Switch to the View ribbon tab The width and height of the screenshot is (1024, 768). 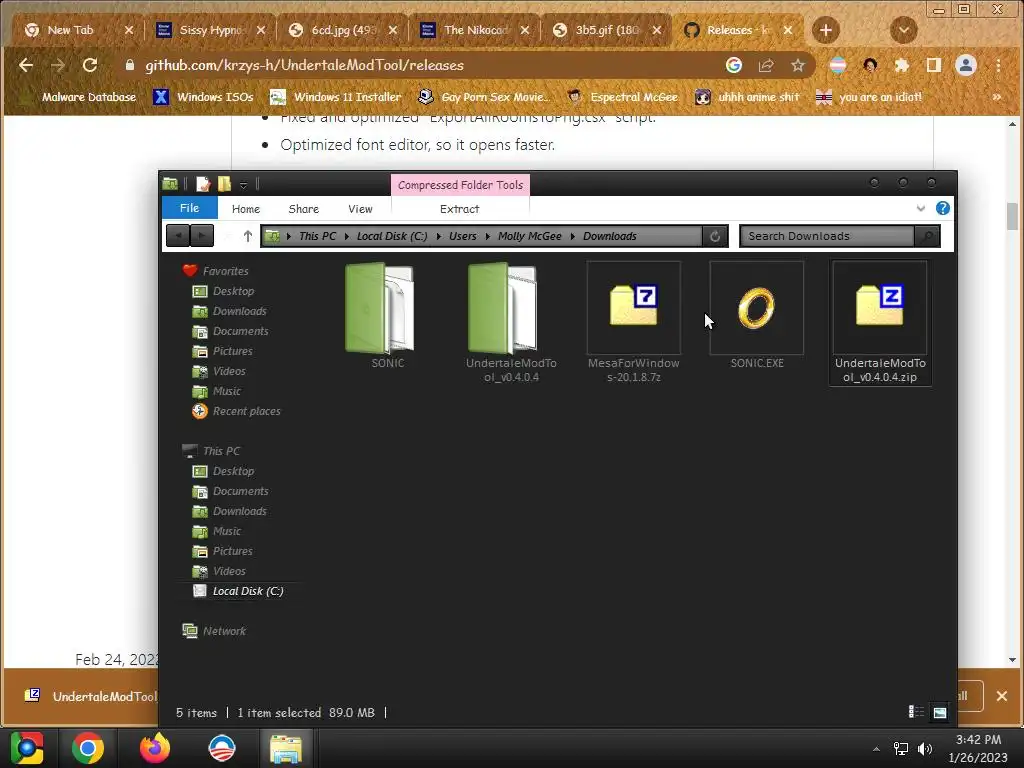coord(360,209)
